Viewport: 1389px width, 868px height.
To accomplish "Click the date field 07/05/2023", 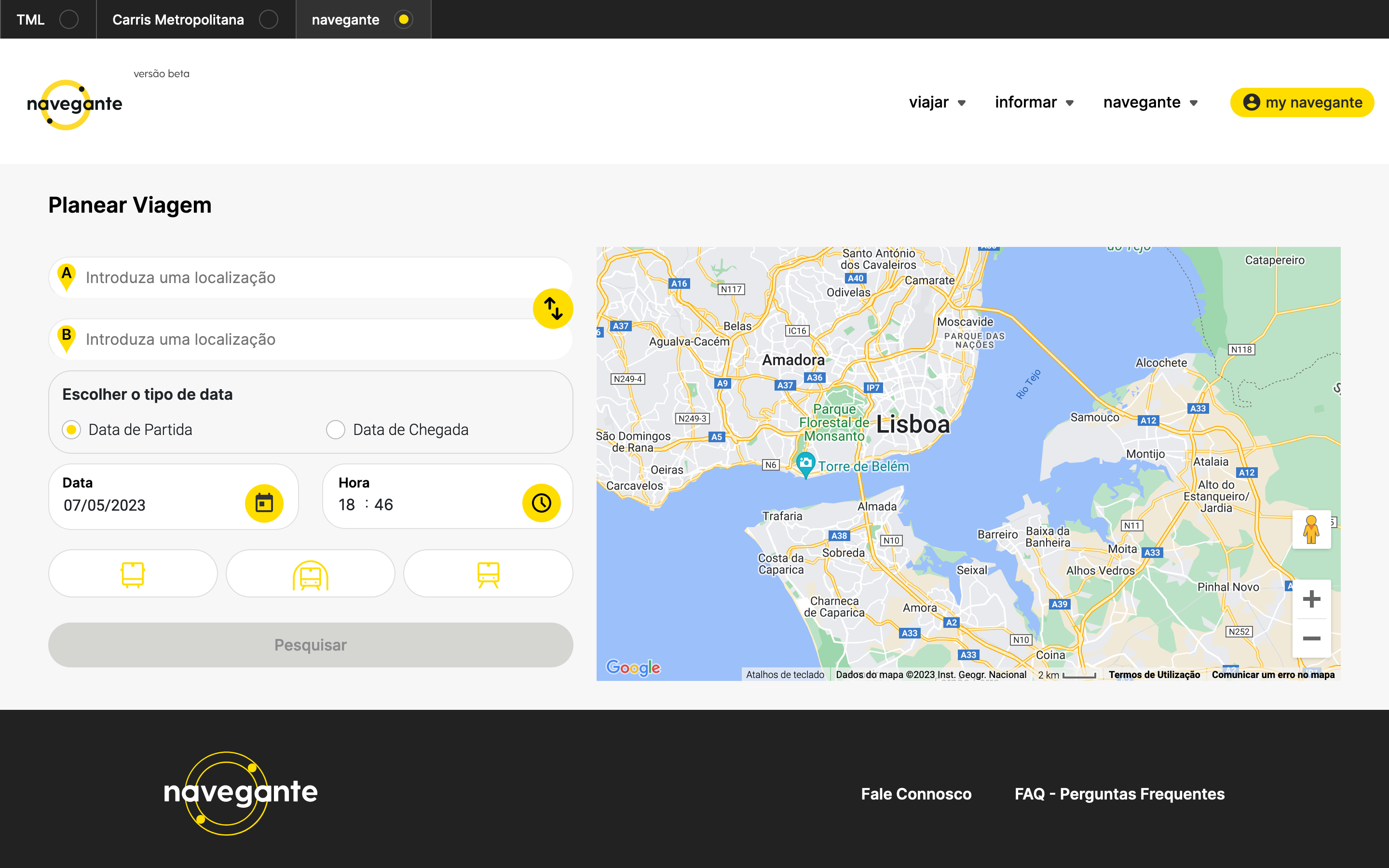I will pos(105,505).
